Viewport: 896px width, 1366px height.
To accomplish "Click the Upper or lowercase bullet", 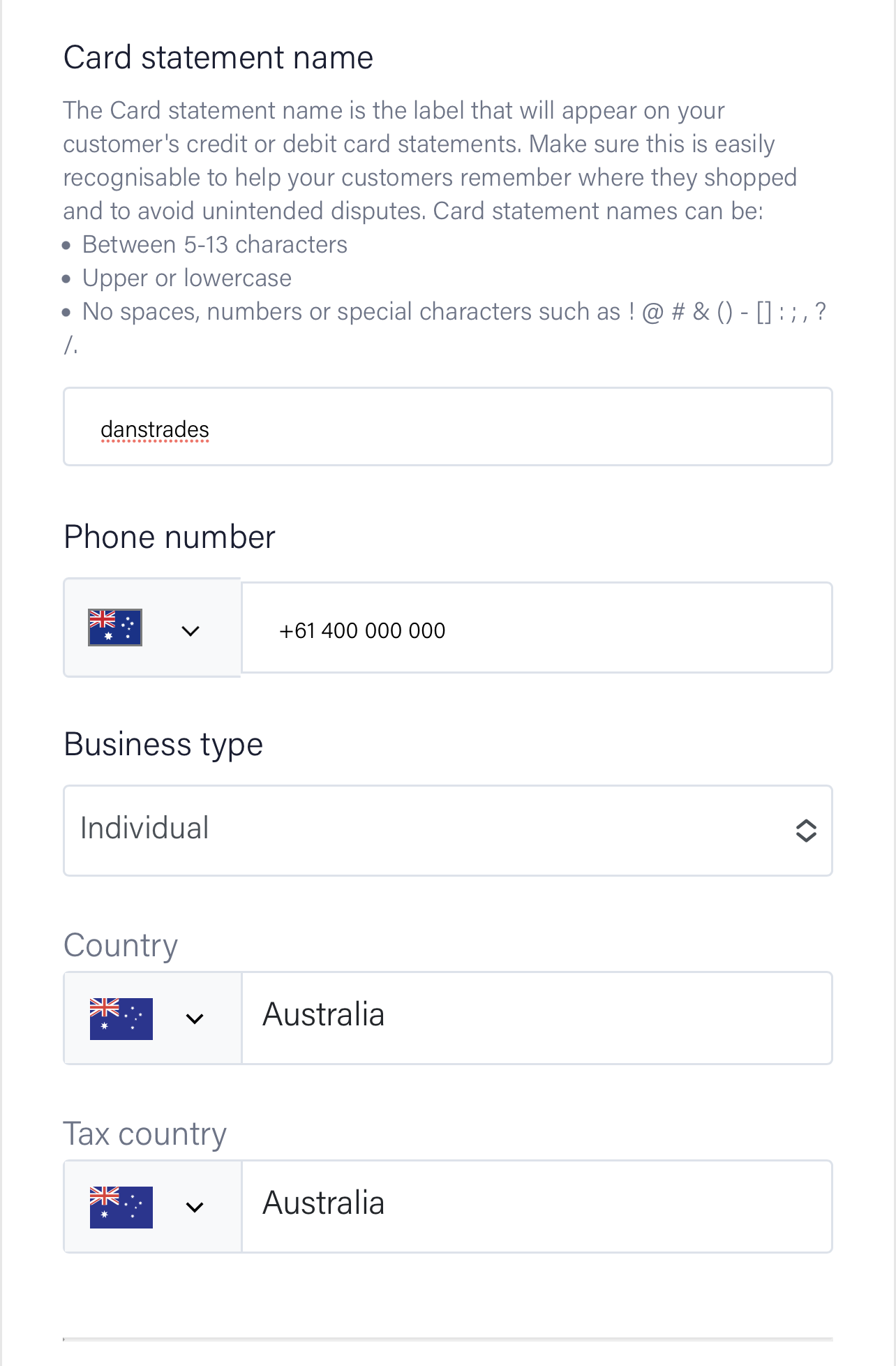I will pos(187,279).
